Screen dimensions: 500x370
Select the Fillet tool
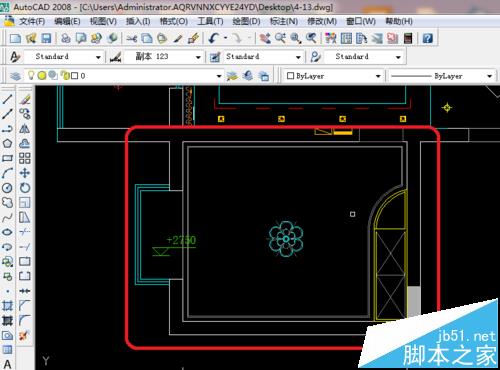(x=25, y=320)
